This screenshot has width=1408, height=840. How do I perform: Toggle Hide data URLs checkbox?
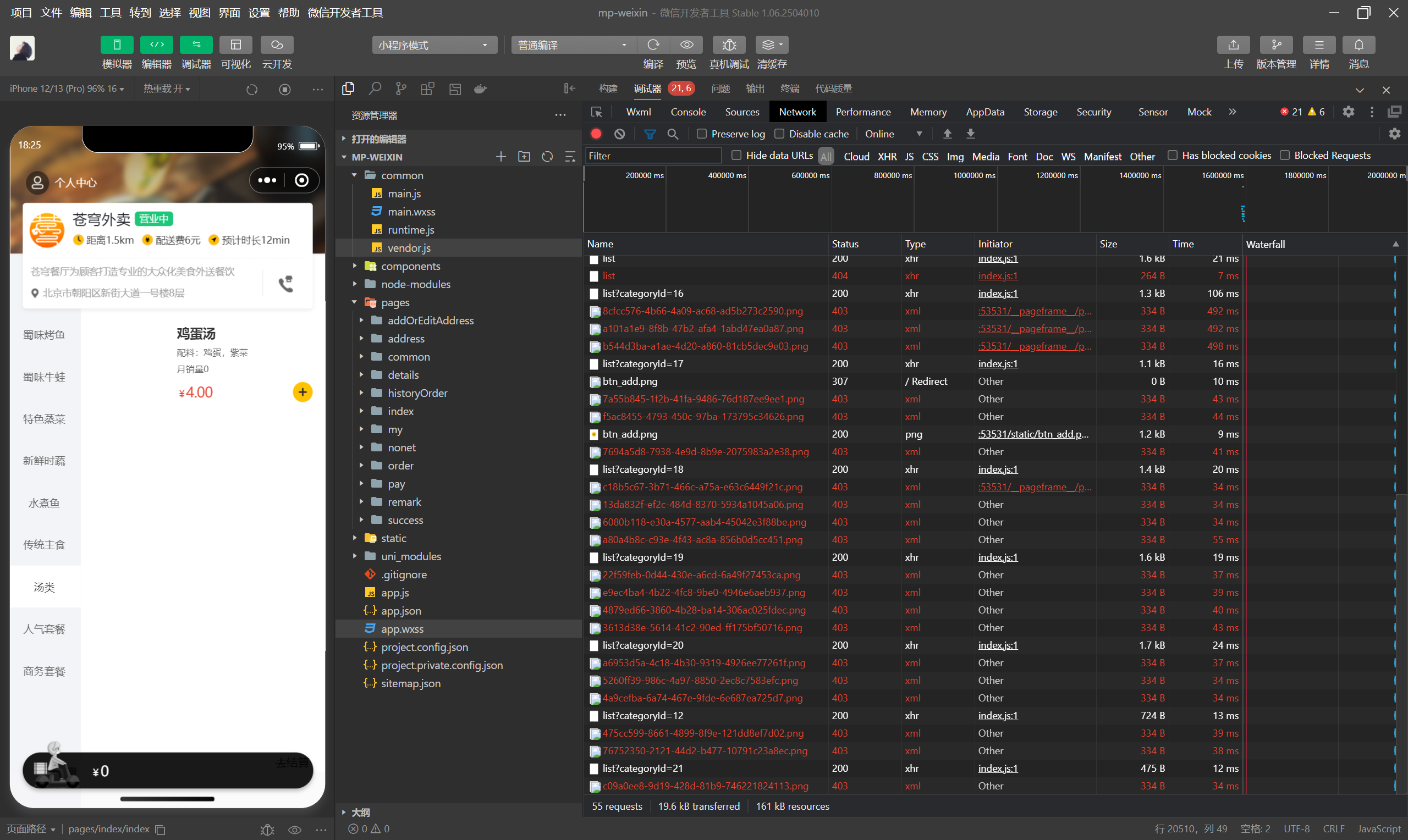point(736,155)
